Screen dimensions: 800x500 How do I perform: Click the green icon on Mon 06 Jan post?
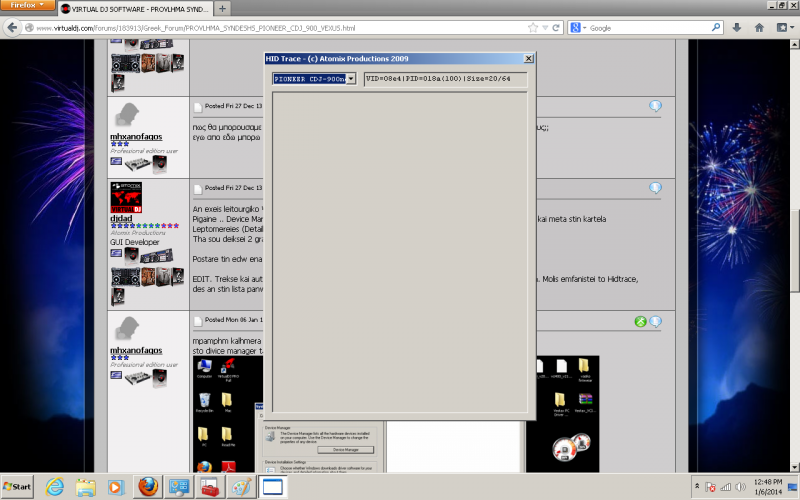click(640, 321)
